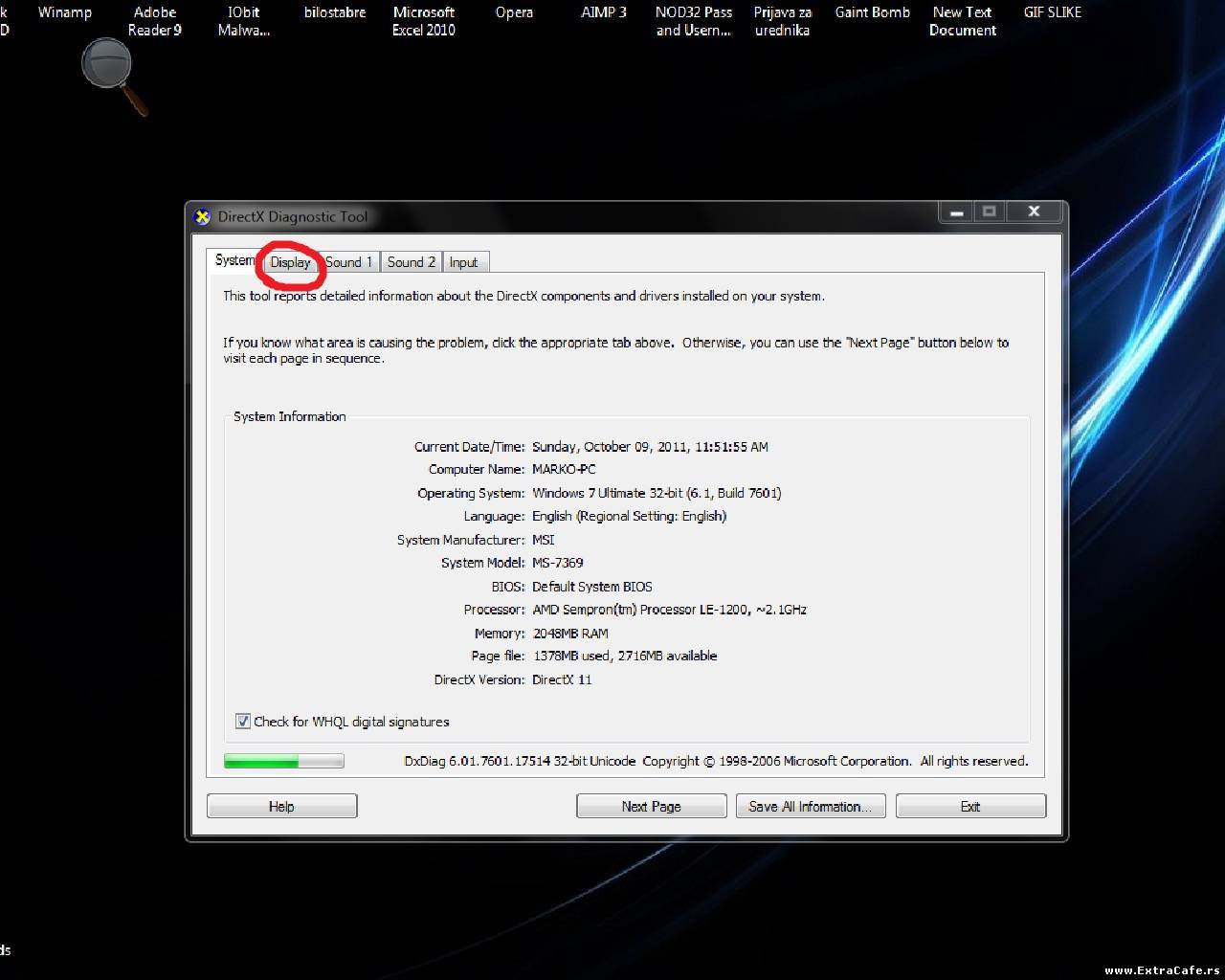Open the magnifier glass desktop icon
This screenshot has width=1225, height=980.
(115, 77)
